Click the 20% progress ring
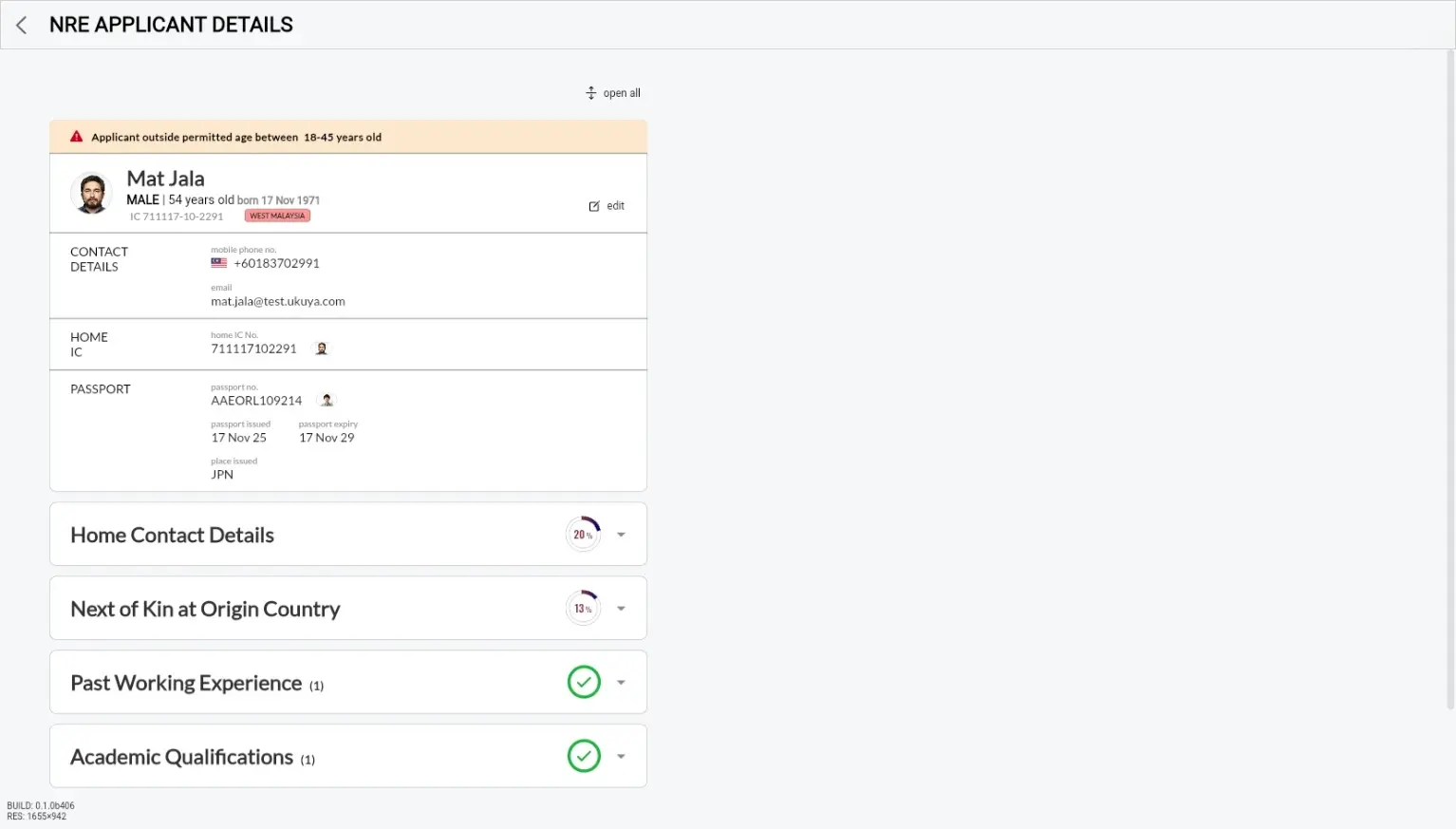Viewport: 1456px width, 829px height. tap(584, 535)
